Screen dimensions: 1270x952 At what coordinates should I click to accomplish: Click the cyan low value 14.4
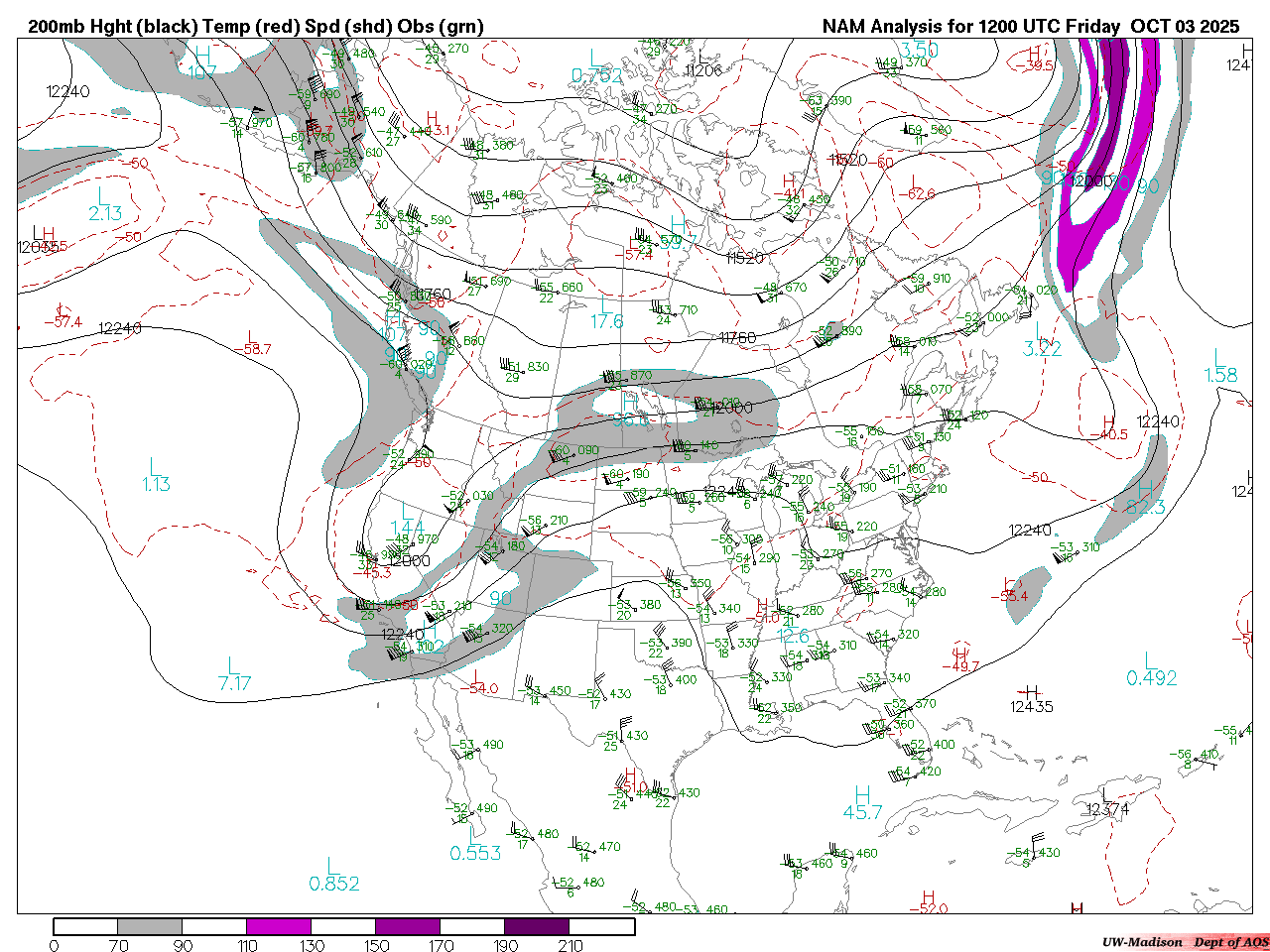[407, 528]
